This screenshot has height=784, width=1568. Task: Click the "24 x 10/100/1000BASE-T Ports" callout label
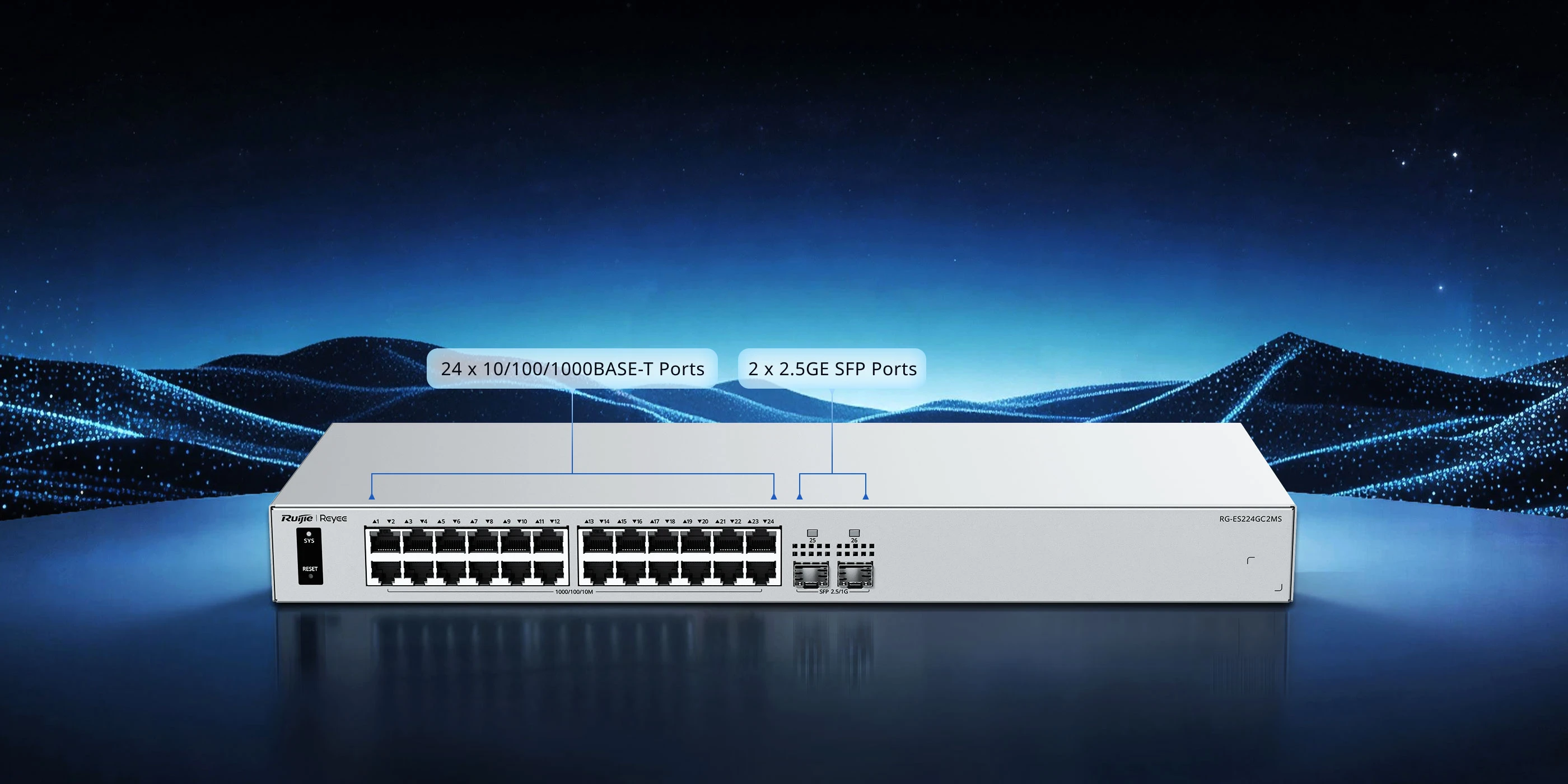click(x=572, y=368)
